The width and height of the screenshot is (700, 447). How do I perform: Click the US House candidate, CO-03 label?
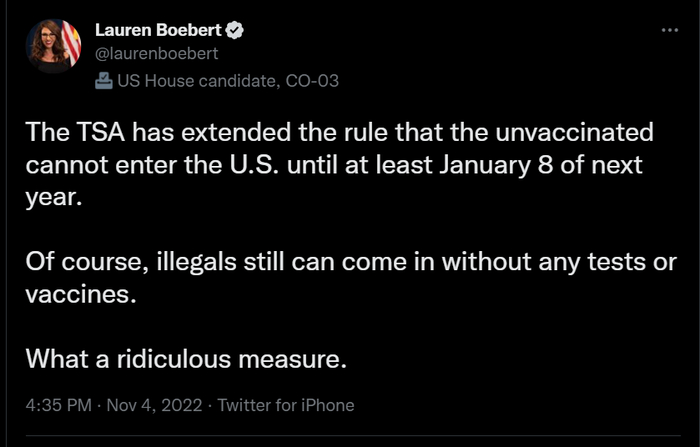[228, 81]
